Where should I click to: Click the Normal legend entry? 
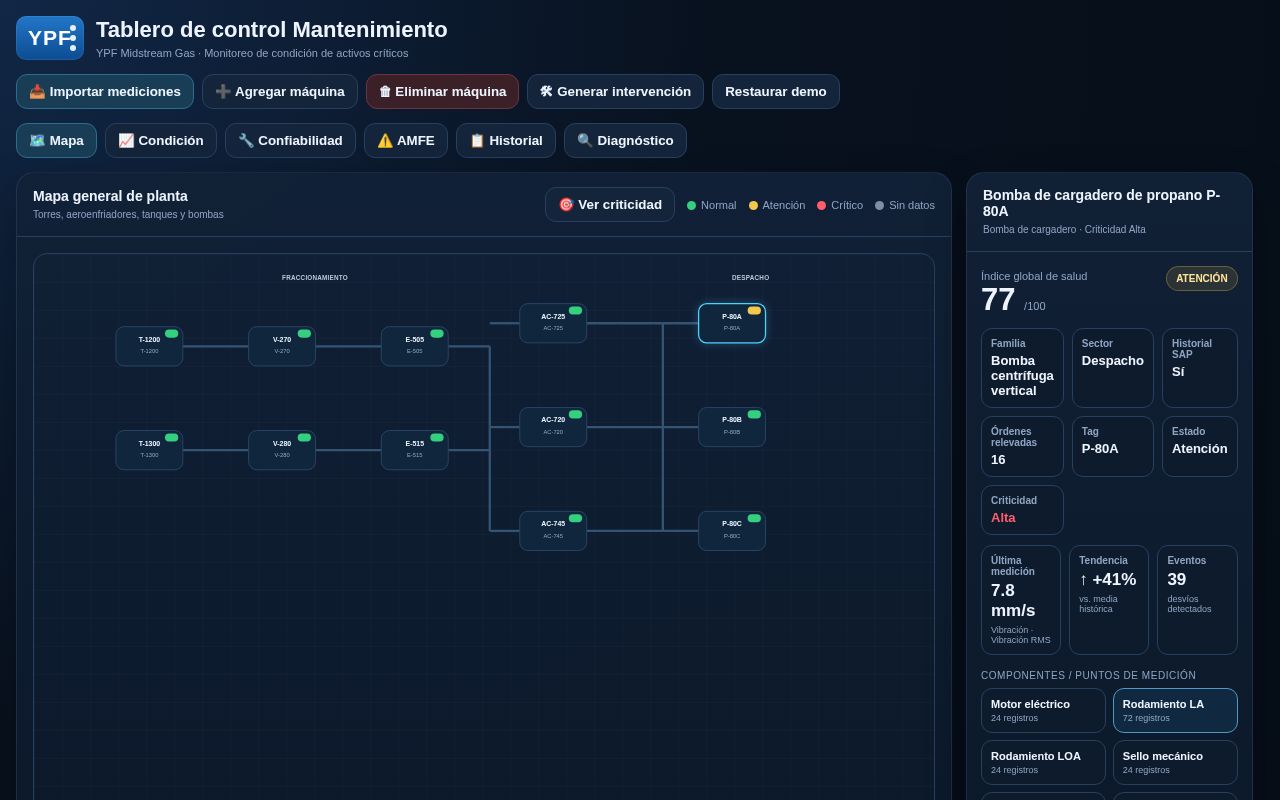pos(712,205)
